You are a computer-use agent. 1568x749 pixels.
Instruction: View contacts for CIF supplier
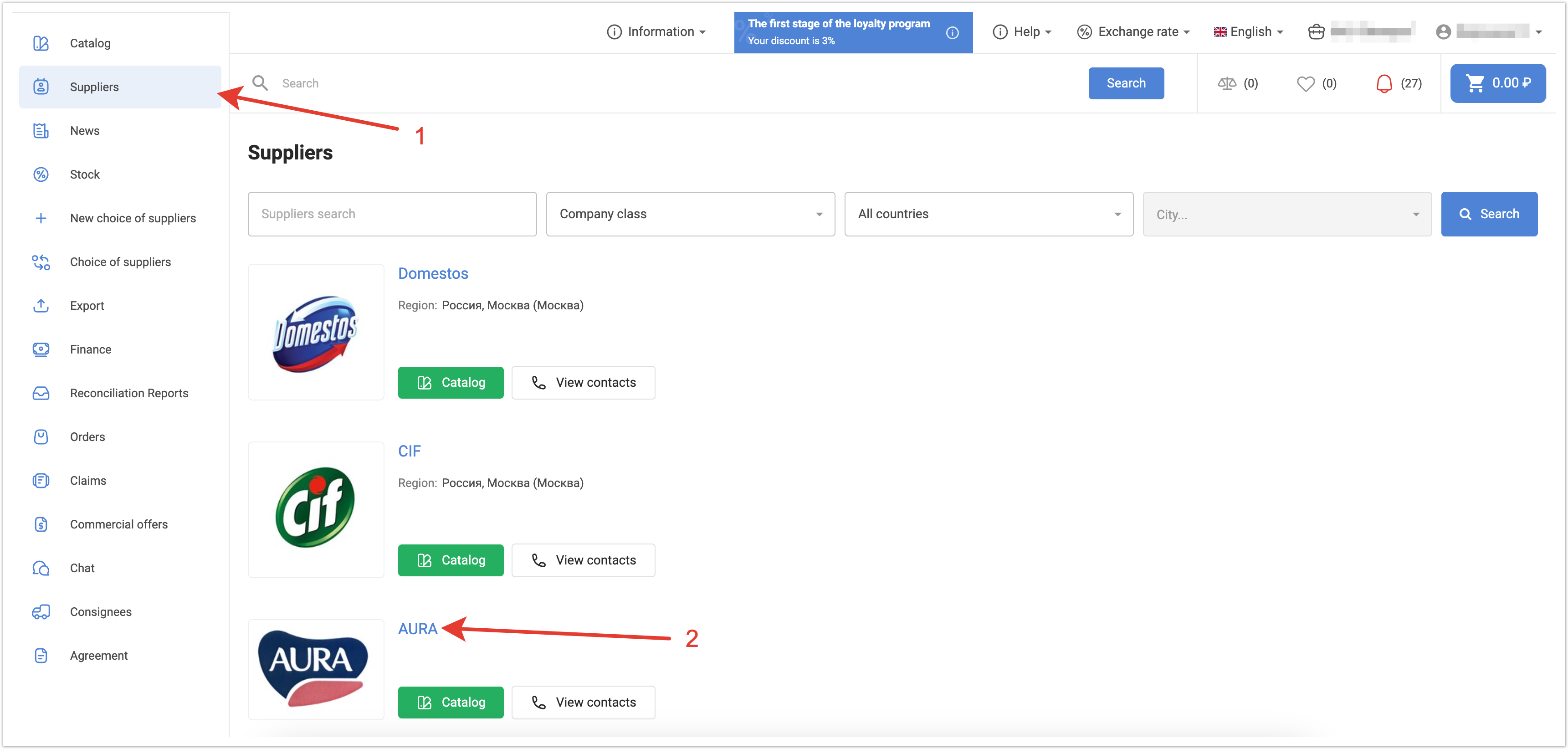click(583, 560)
